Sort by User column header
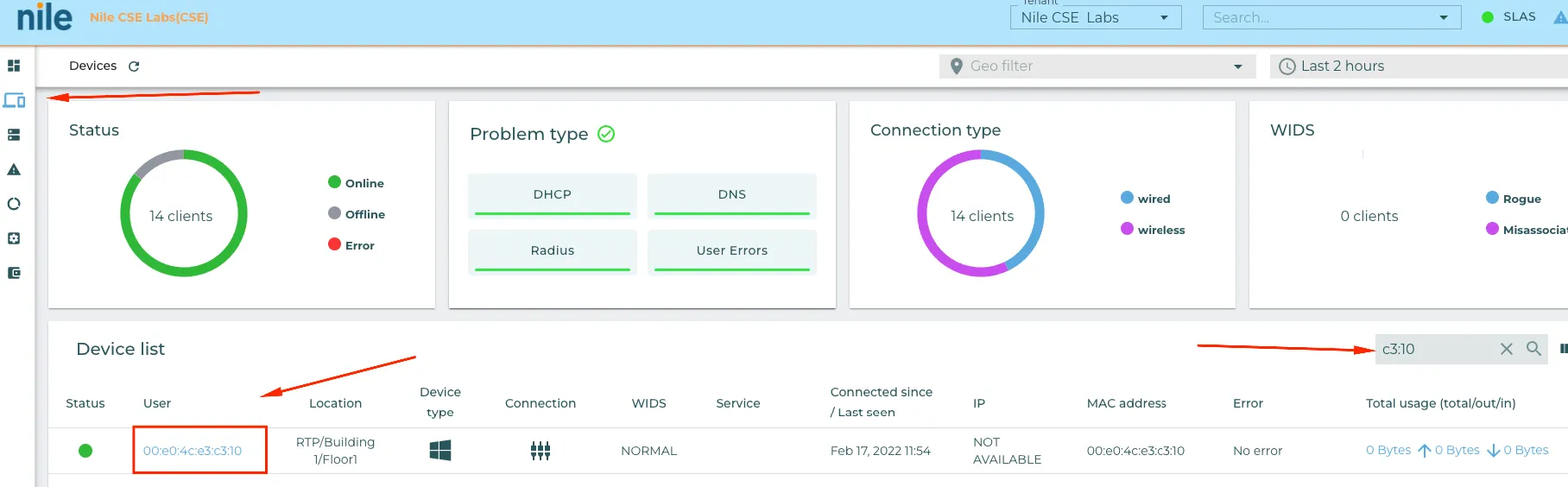Viewport: 1568px width, 487px height. tap(157, 403)
